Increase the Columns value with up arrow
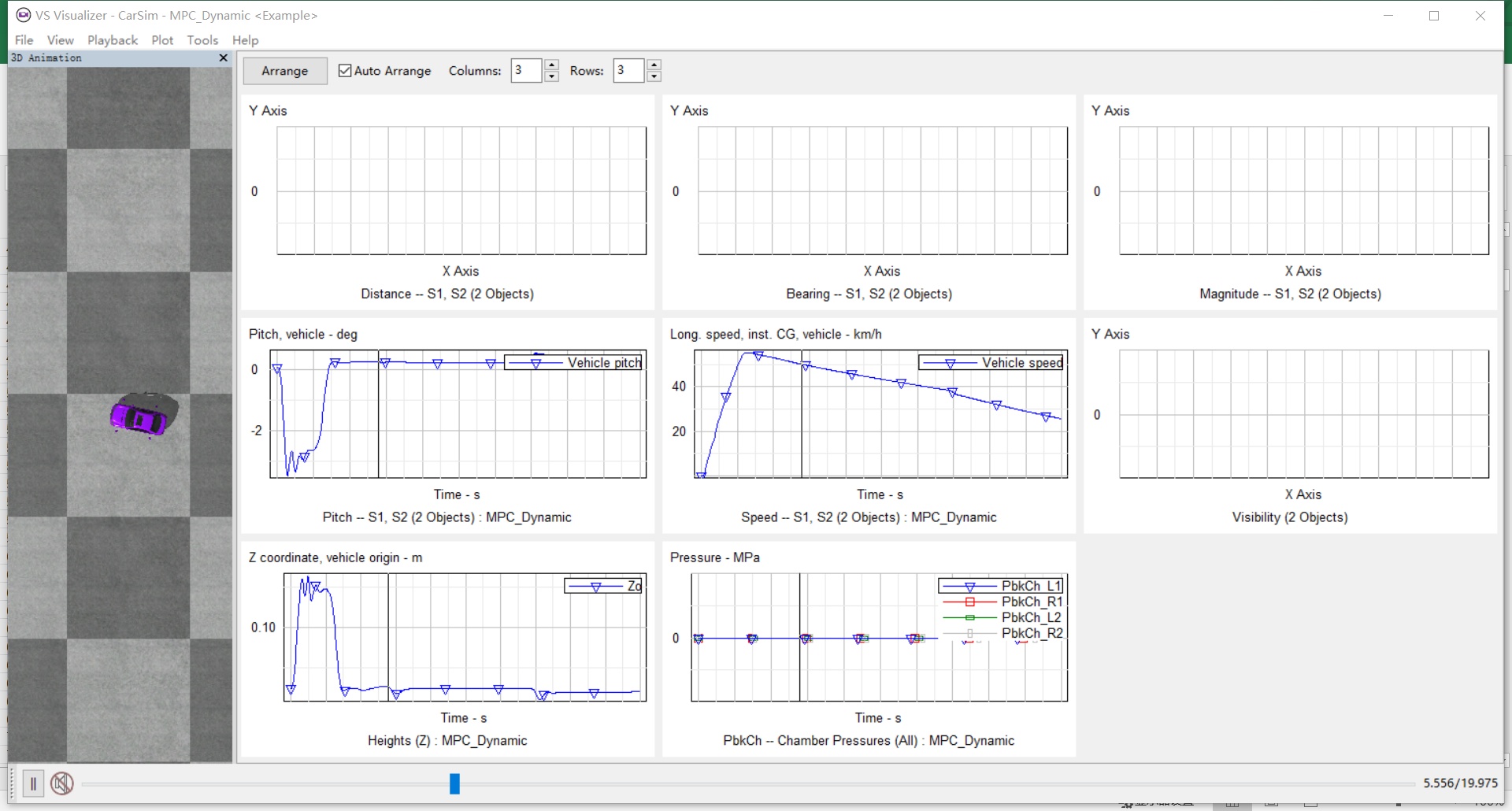 (x=551, y=65)
